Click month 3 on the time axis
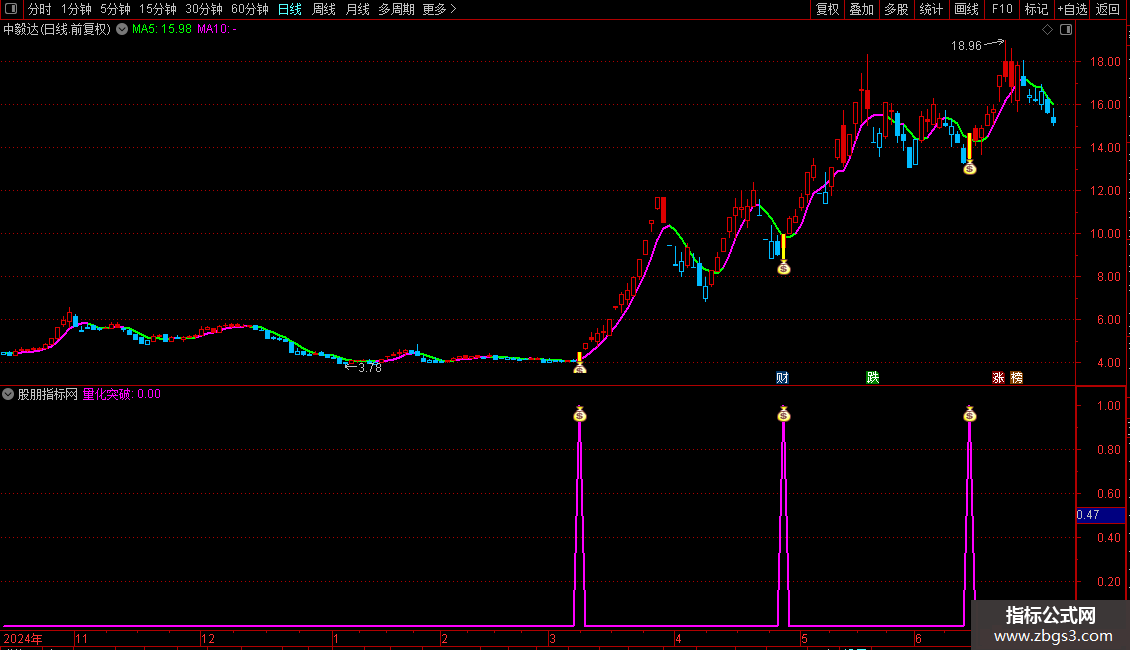This screenshot has width=1130, height=650. point(552,638)
